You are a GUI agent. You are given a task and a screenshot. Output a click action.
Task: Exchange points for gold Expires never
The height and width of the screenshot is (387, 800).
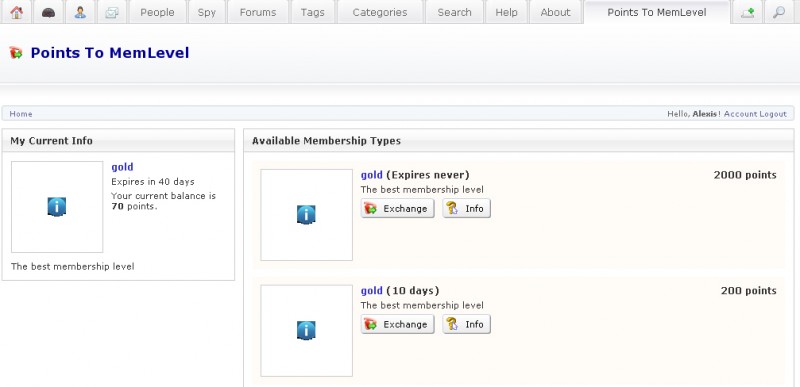click(397, 209)
